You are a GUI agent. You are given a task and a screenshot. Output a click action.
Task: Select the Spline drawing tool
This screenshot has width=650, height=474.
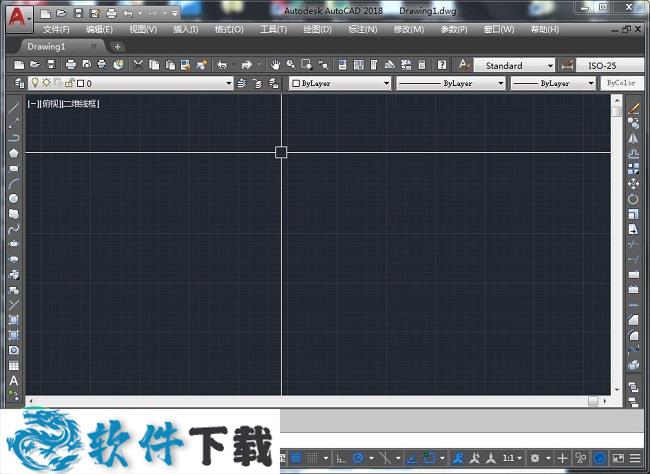14,229
